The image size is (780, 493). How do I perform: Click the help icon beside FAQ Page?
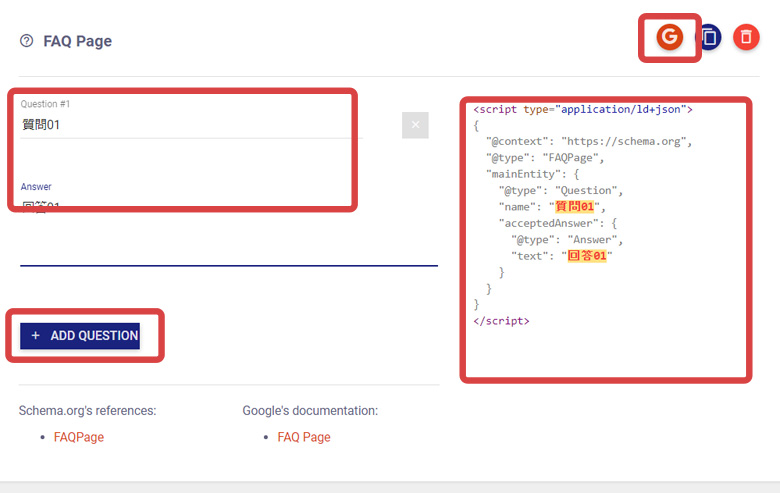(x=27, y=41)
